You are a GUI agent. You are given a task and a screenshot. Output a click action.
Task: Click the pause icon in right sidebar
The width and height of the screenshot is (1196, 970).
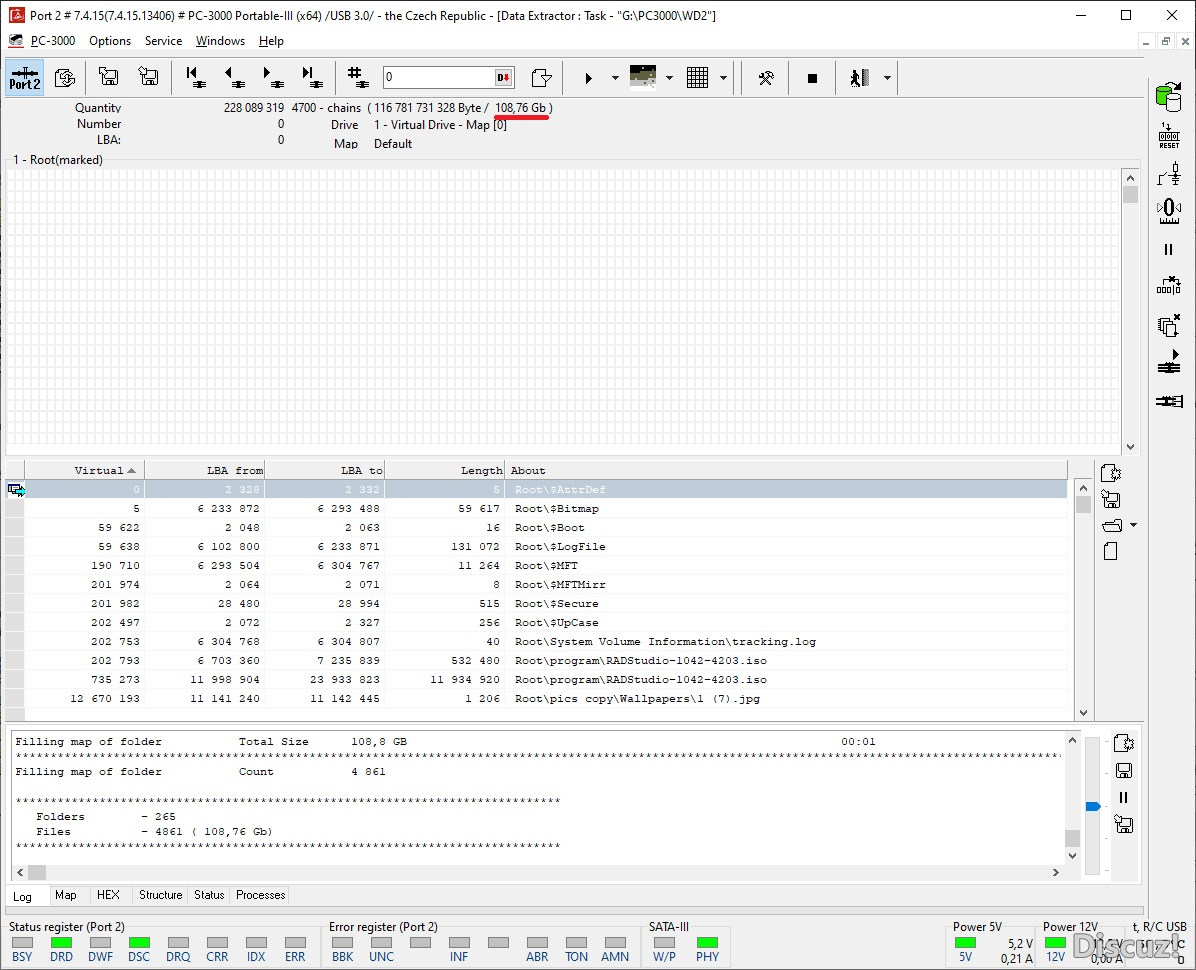point(1169,249)
